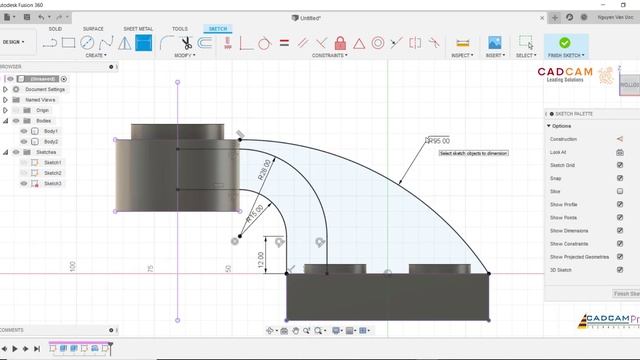Apply the Midpoint triangle constraint
Image resolution: width=640 pixels, height=360 pixels.
click(x=359, y=43)
